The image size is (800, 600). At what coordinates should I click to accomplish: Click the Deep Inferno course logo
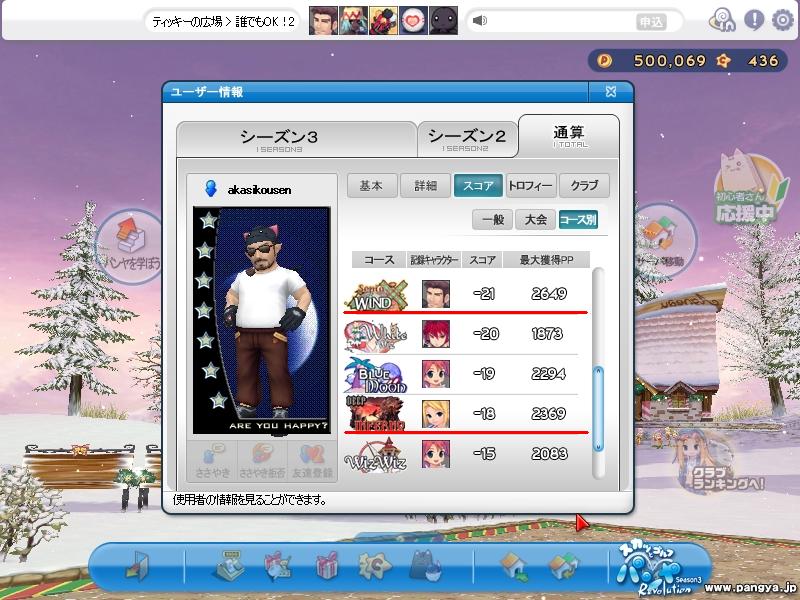376,413
